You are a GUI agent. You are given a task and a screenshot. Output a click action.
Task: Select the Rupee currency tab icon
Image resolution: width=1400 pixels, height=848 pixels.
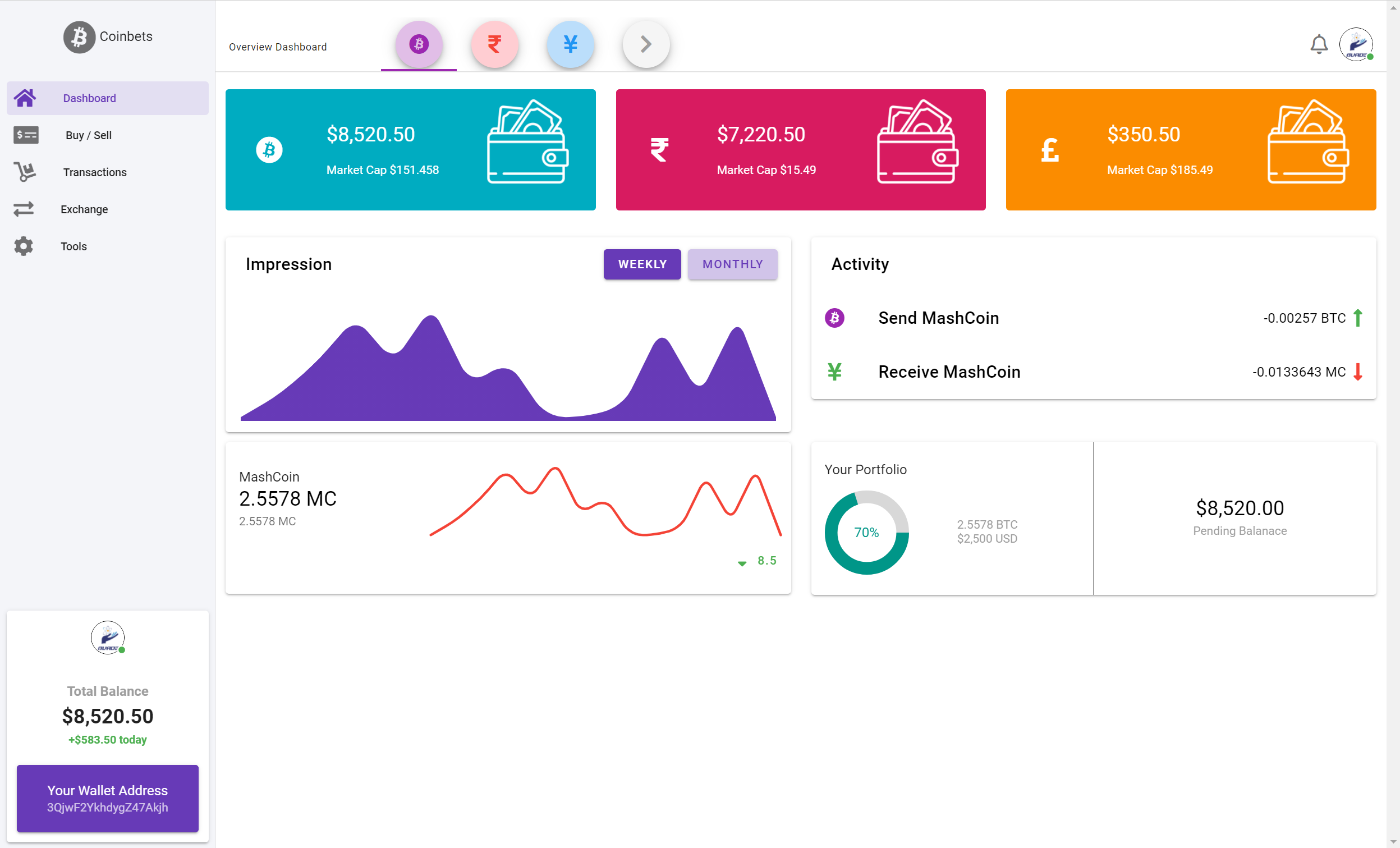tap(494, 44)
